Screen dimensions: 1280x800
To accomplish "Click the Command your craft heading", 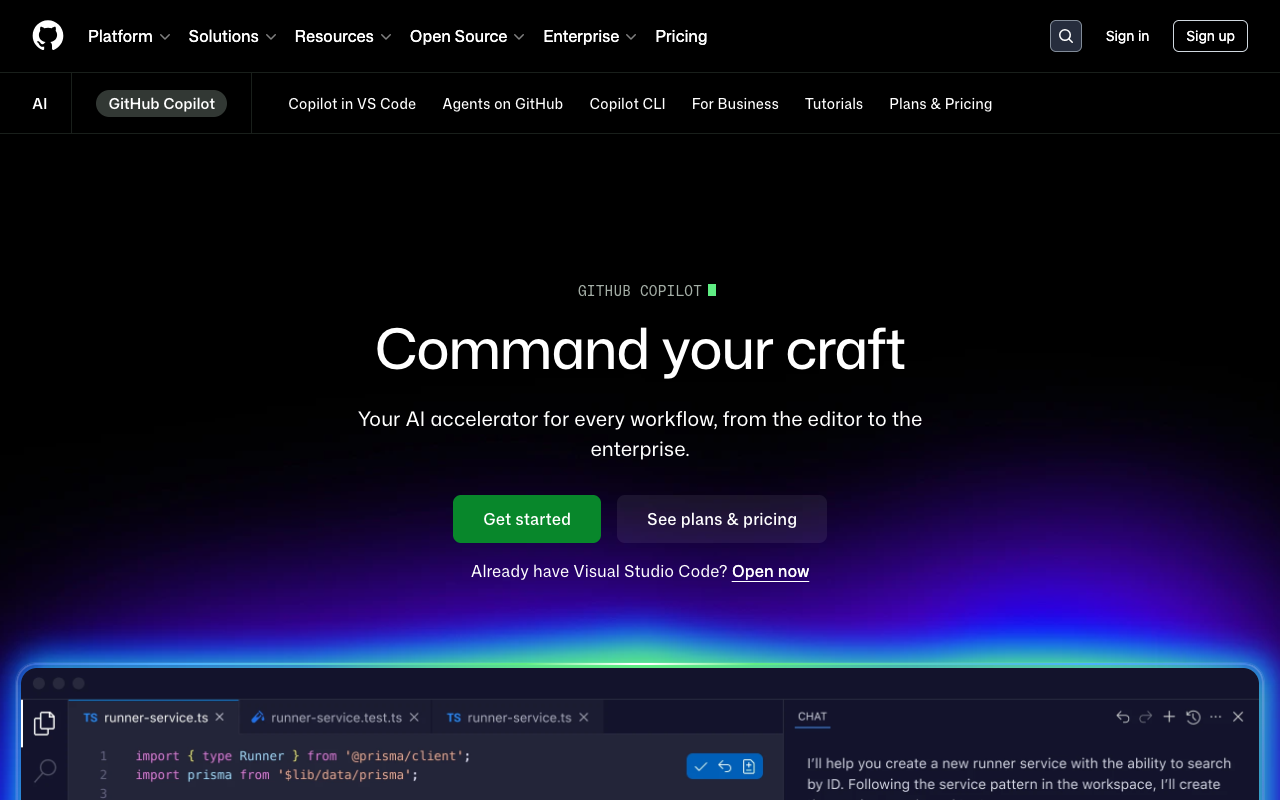I will coord(640,350).
